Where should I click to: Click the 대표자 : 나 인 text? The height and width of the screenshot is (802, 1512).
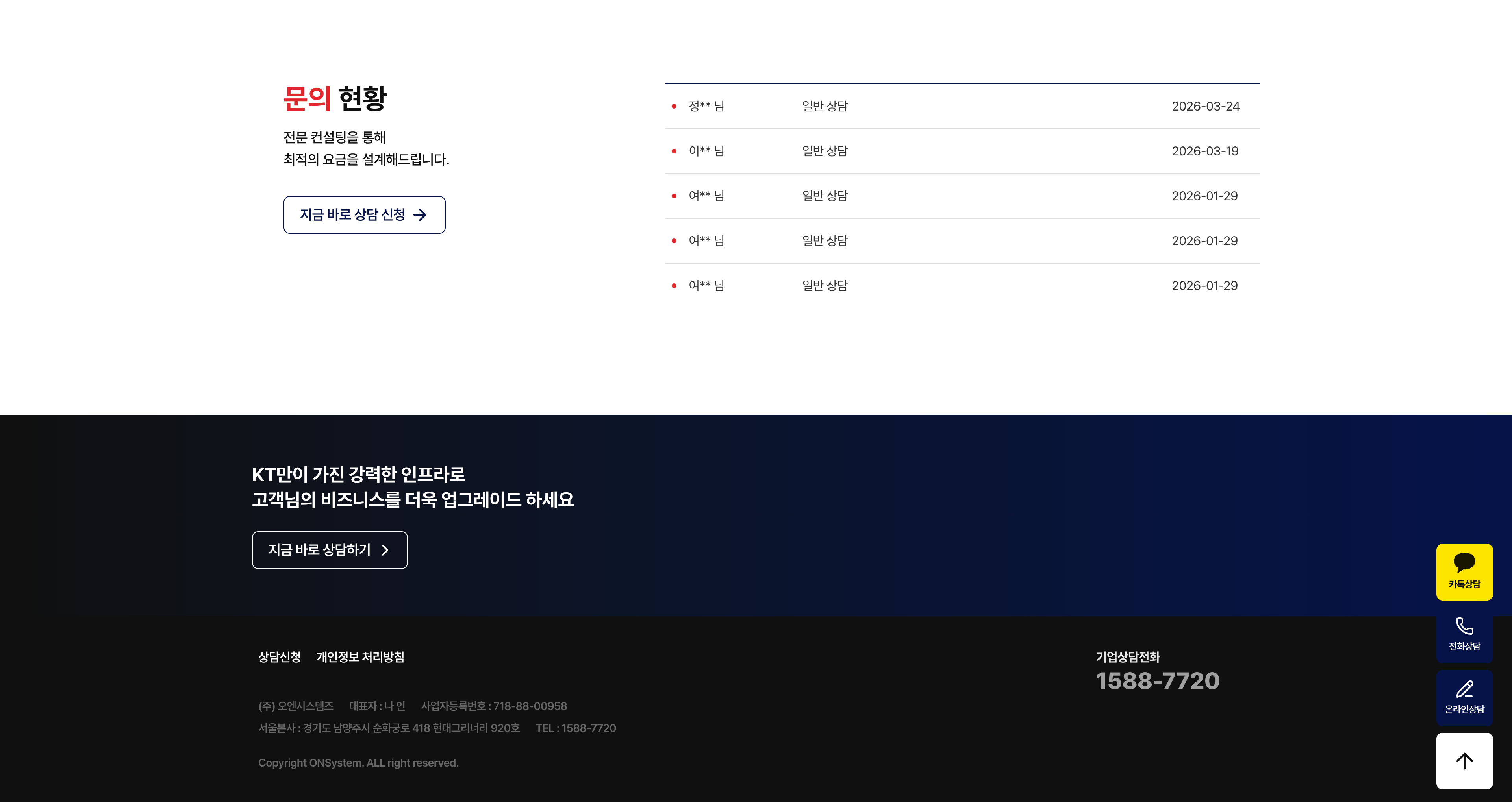pyautogui.click(x=377, y=706)
